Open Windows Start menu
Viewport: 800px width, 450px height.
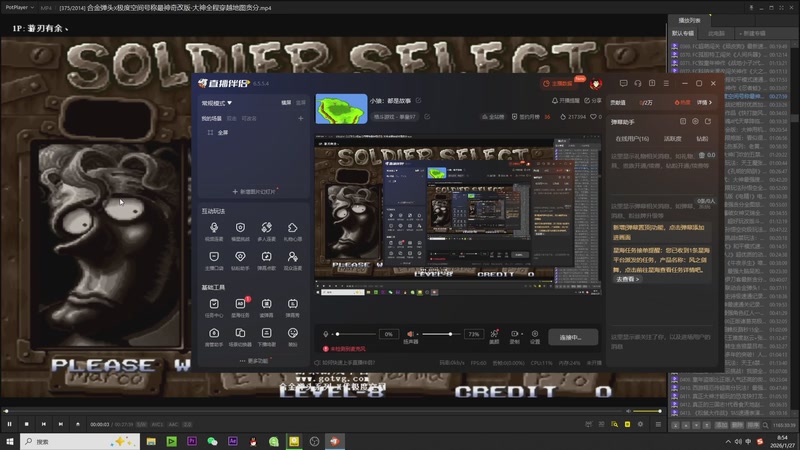9,441
